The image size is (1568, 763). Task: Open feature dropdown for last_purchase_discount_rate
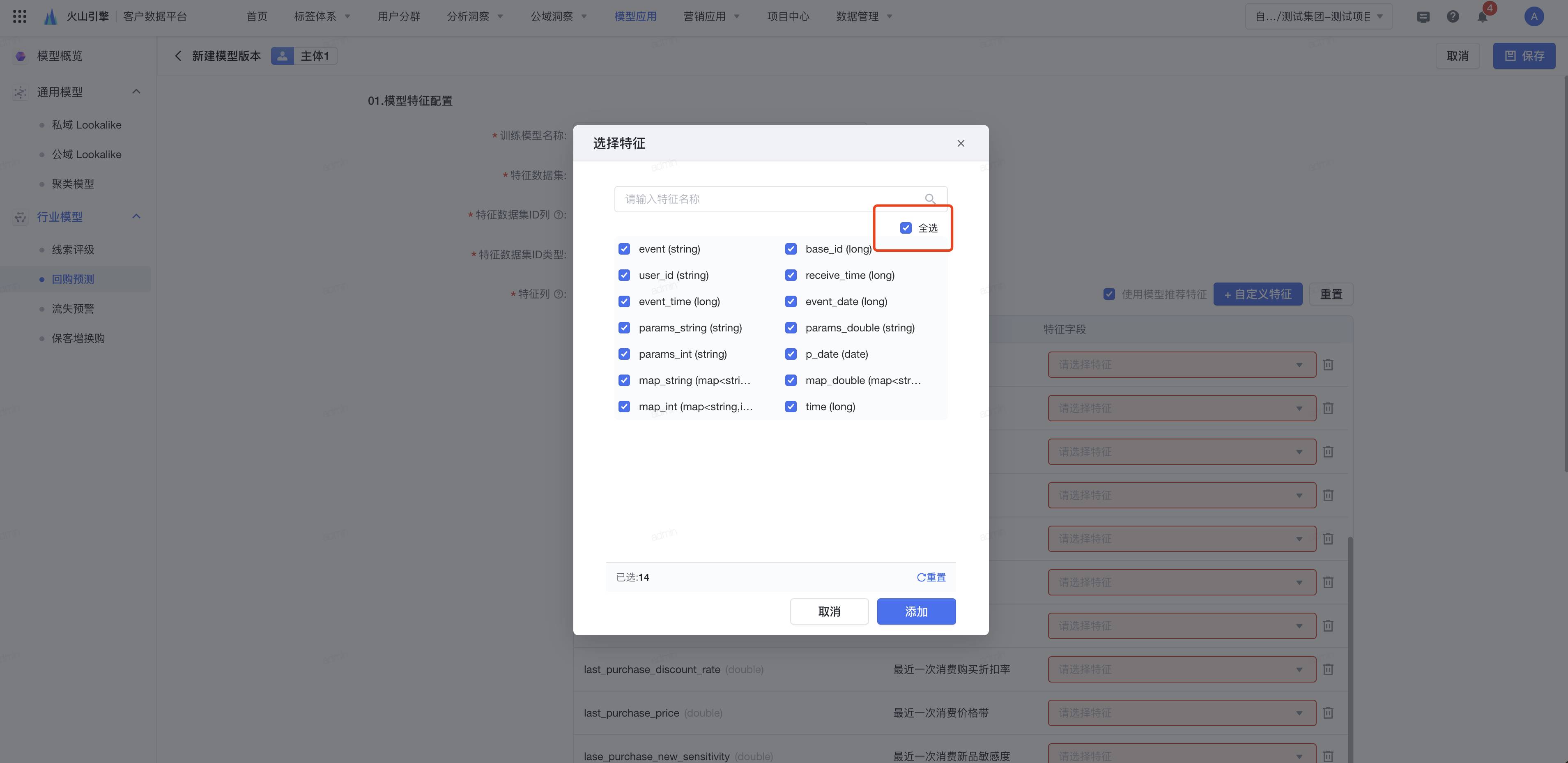1182,669
